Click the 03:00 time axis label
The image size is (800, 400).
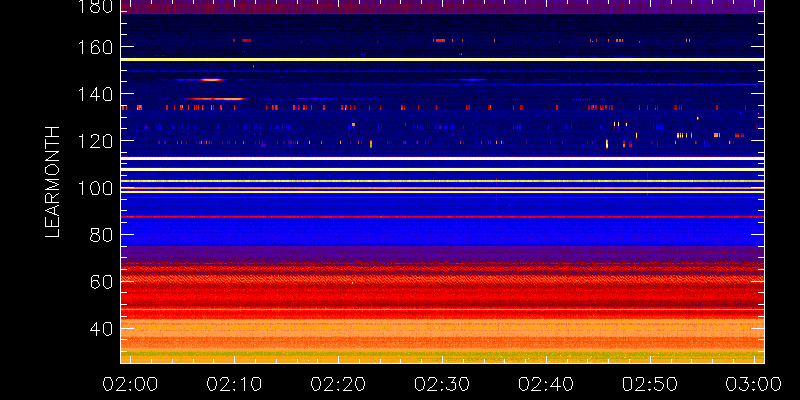tap(754, 384)
